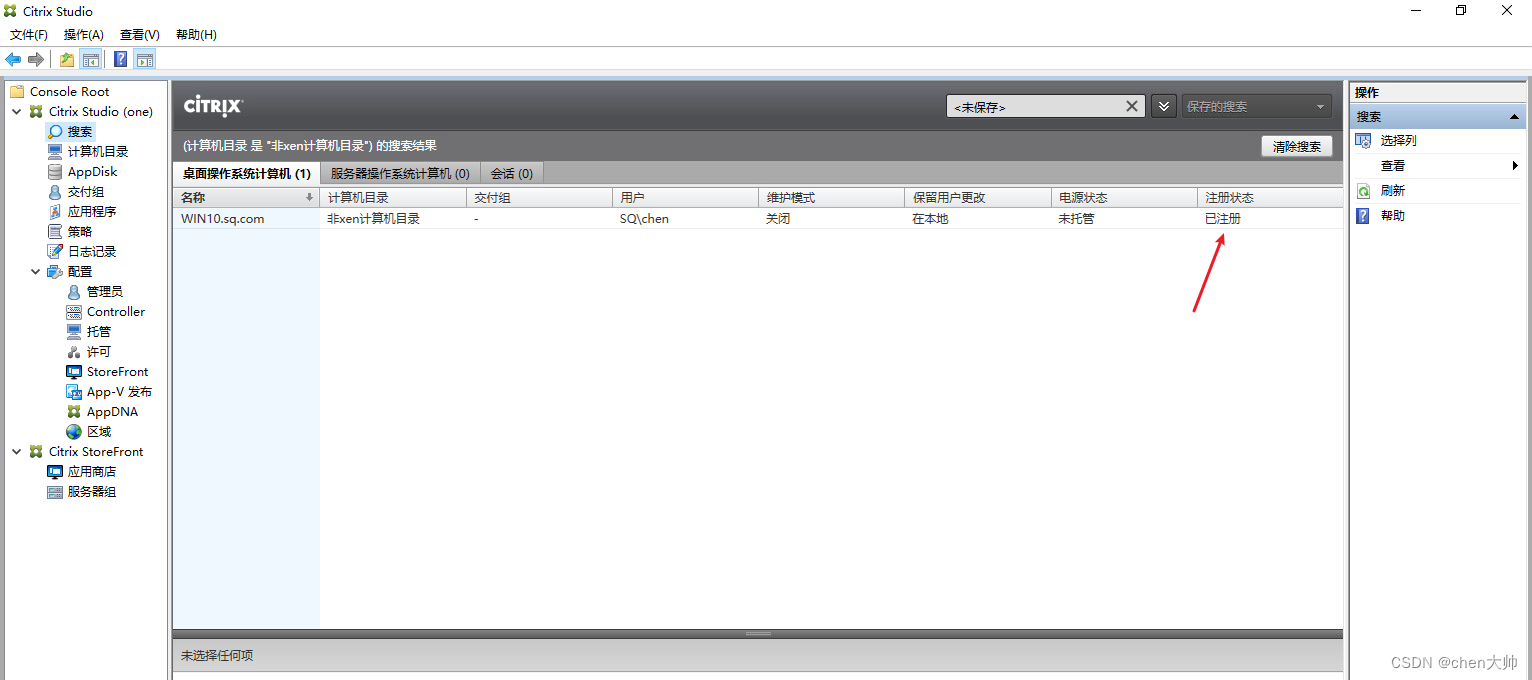The height and width of the screenshot is (680, 1532).
Task: Select the WIN10.sq.com machine row
Action: 757,218
